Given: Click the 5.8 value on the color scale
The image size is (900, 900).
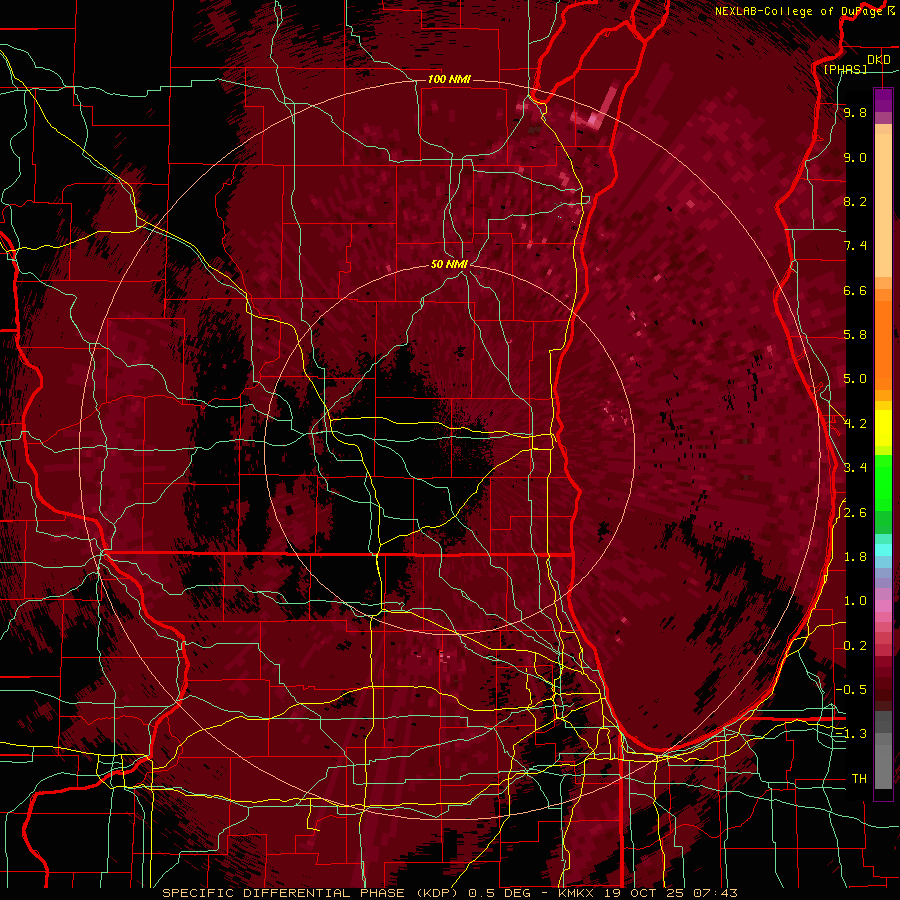Looking at the screenshot, I should point(855,335).
